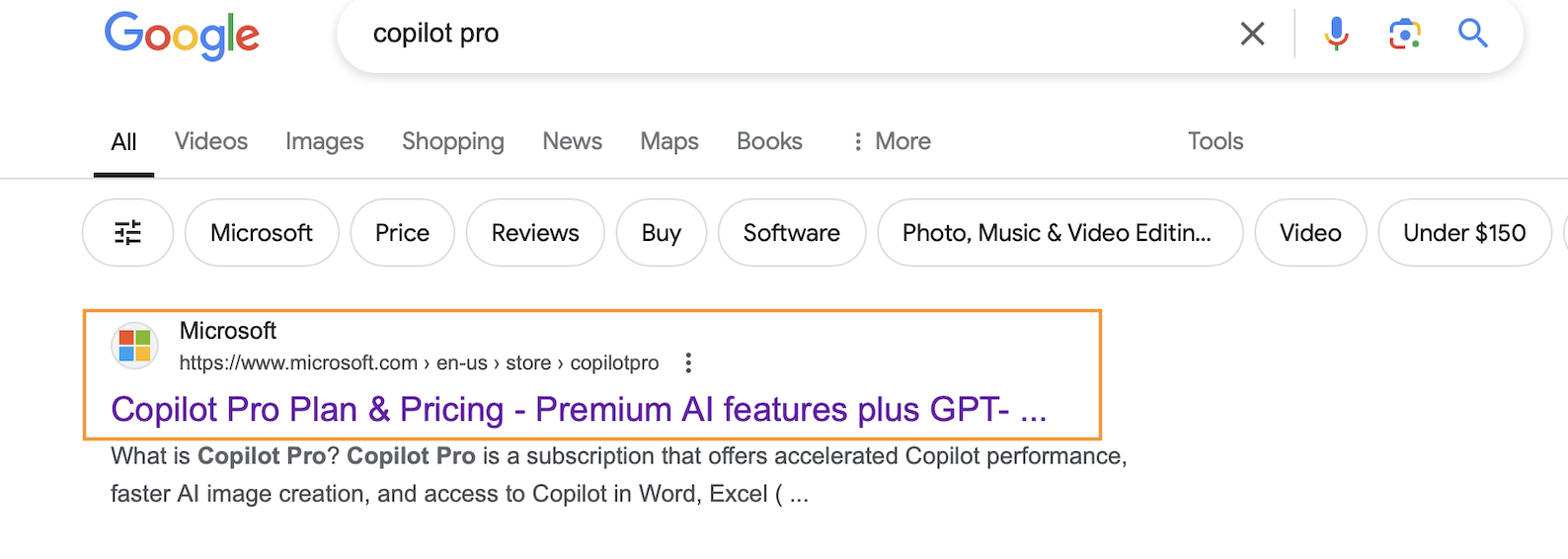Image resolution: width=1568 pixels, height=559 pixels.
Task: Clear the search box with X icon
Action: coord(1252,34)
